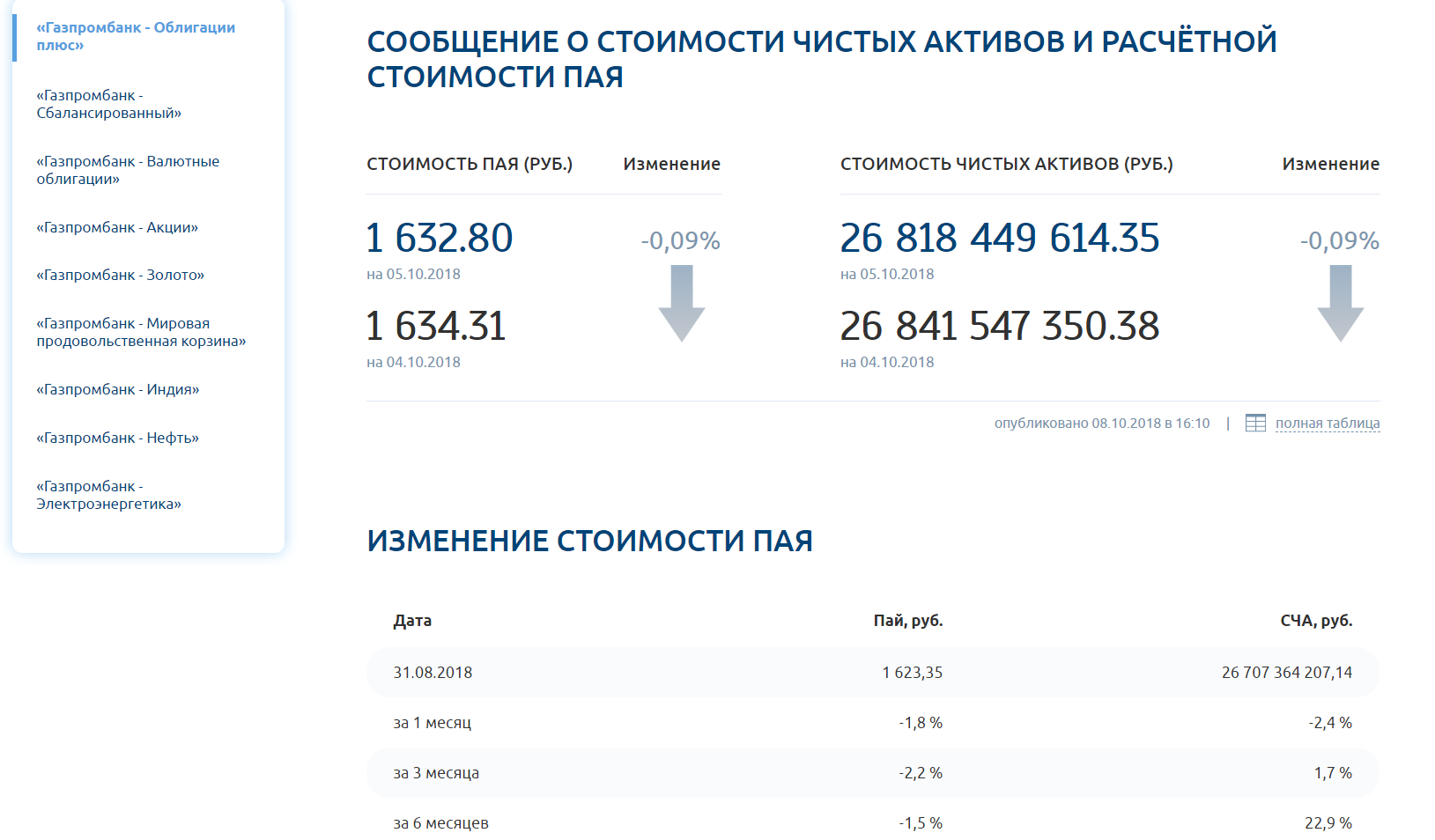Click the 'за 6 месяцев' row
The image size is (1435, 840).
872,823
